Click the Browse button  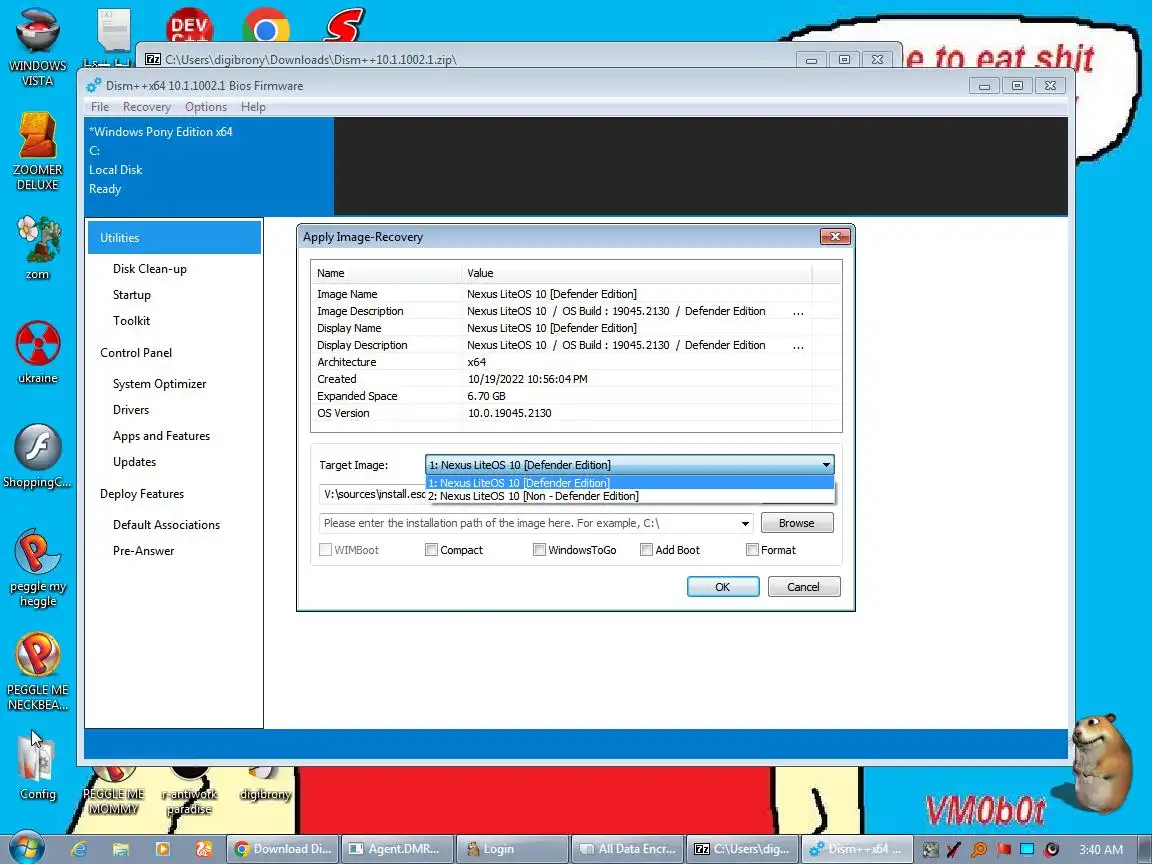point(796,522)
